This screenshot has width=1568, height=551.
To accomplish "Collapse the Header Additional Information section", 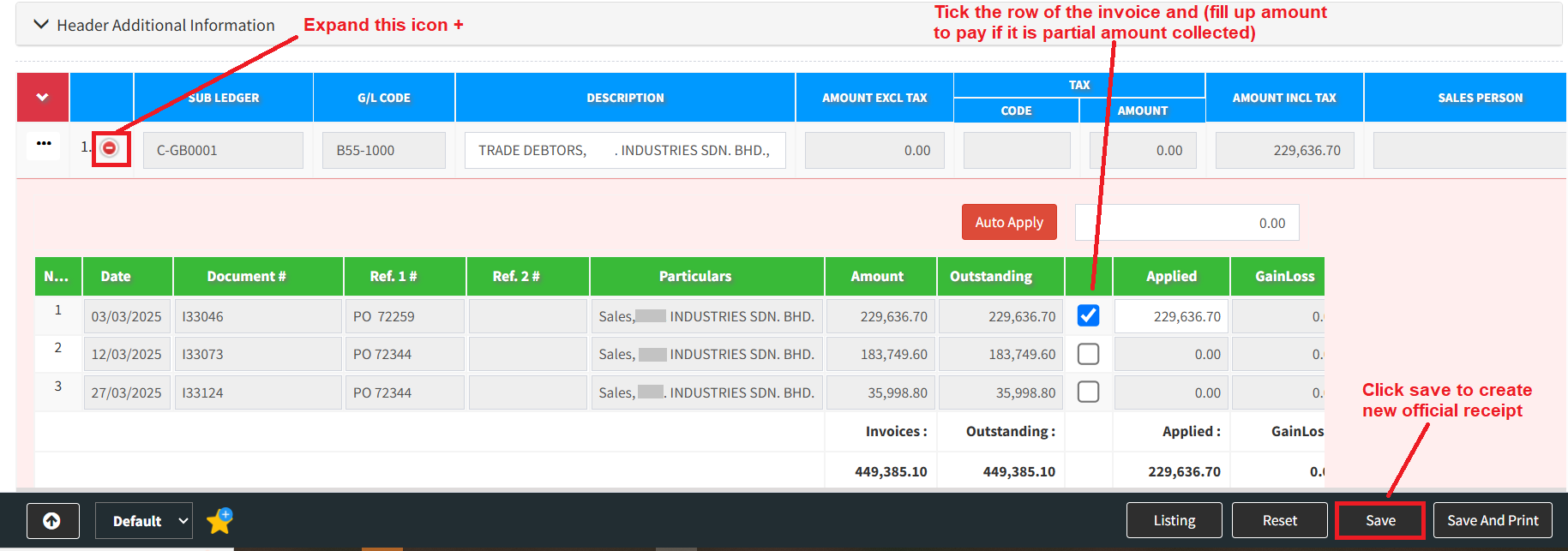I will (41, 25).
